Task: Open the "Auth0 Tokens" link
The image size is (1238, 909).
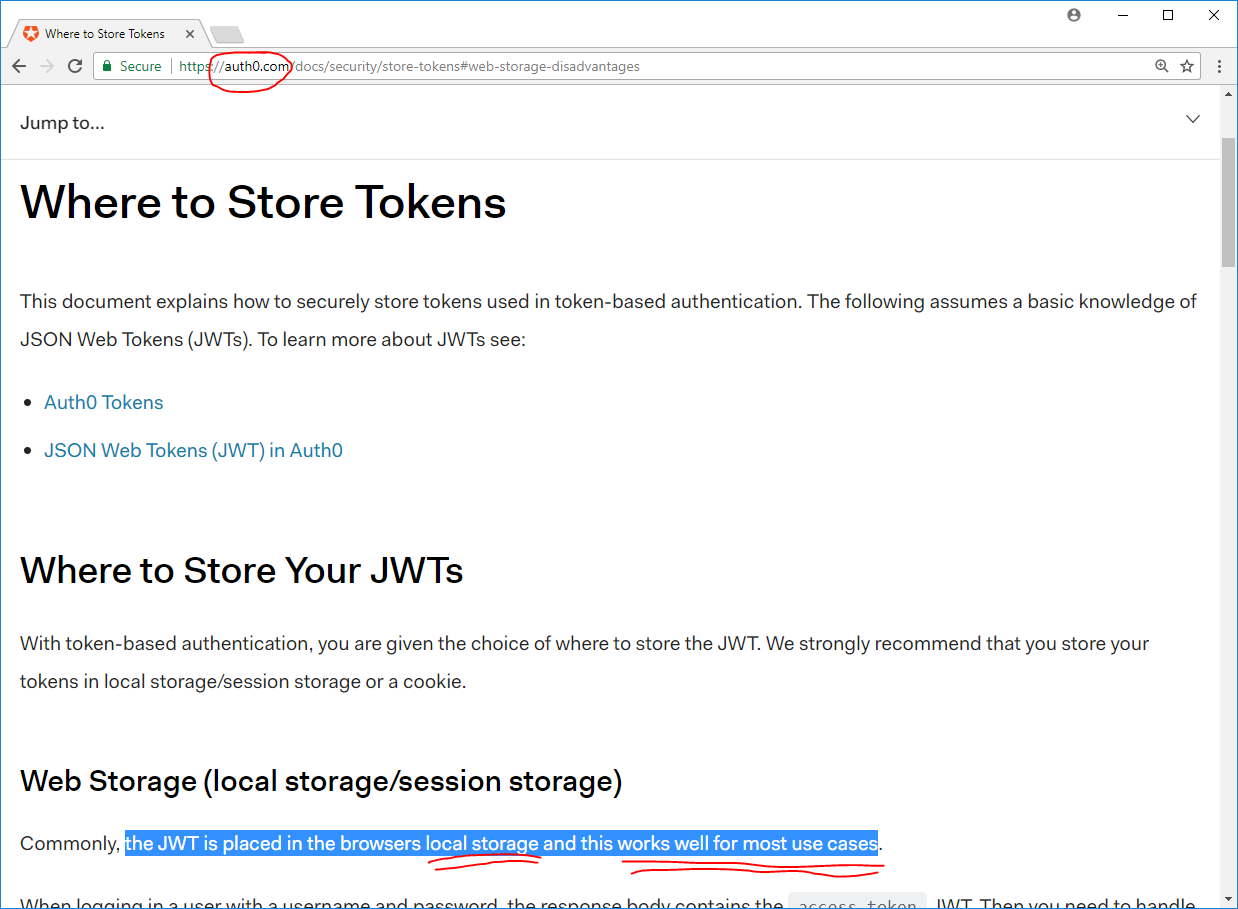Action: tap(103, 402)
